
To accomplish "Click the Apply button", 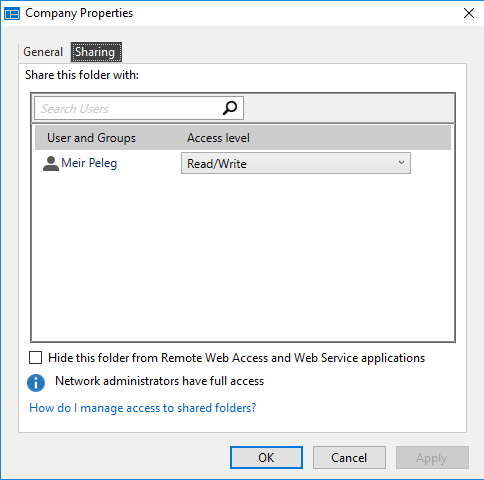I will (432, 457).
